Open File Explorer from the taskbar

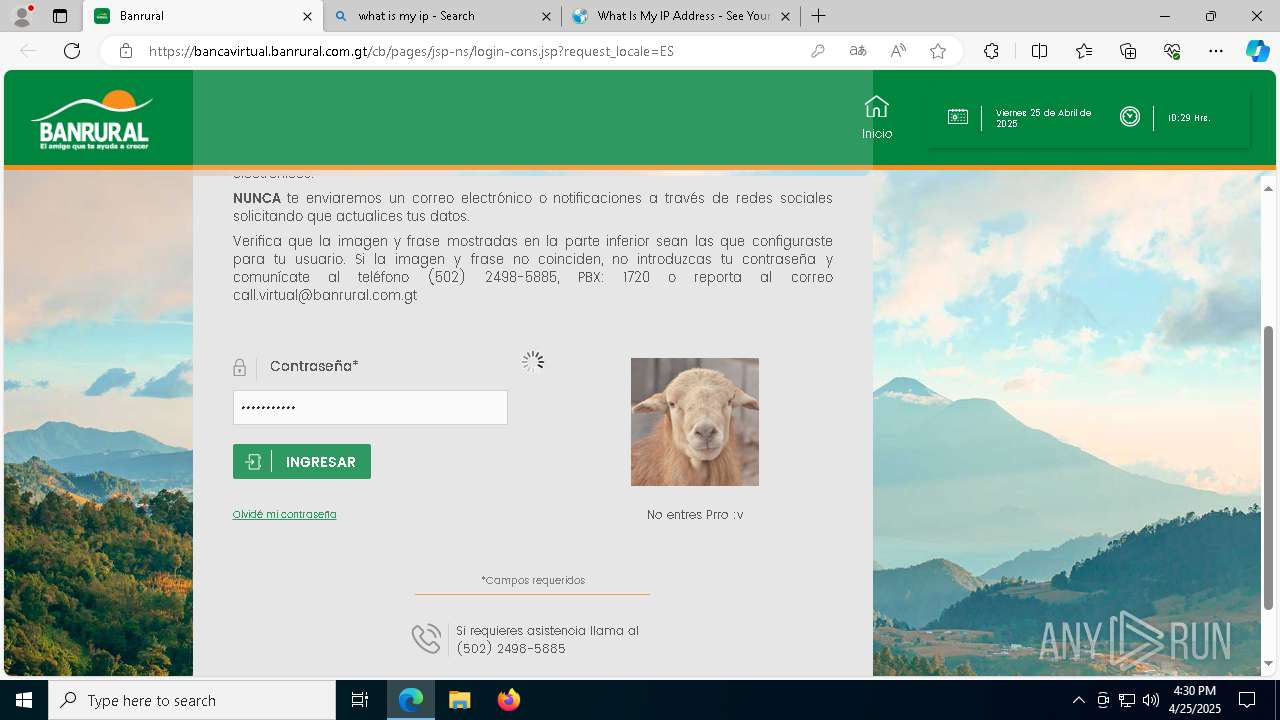(x=459, y=700)
